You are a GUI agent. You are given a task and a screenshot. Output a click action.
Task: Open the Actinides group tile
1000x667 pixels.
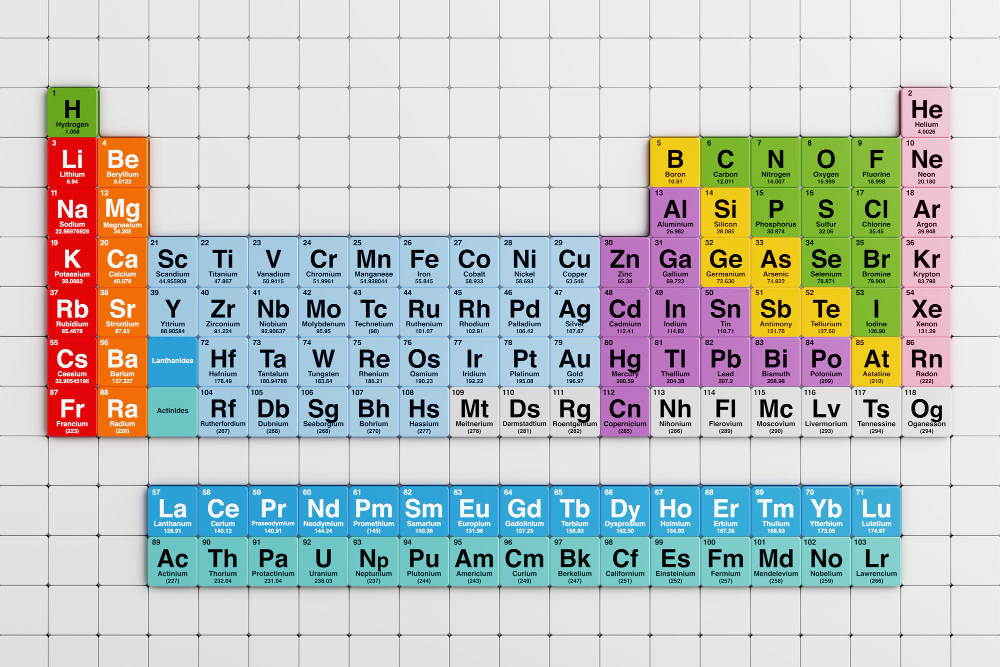coord(172,409)
